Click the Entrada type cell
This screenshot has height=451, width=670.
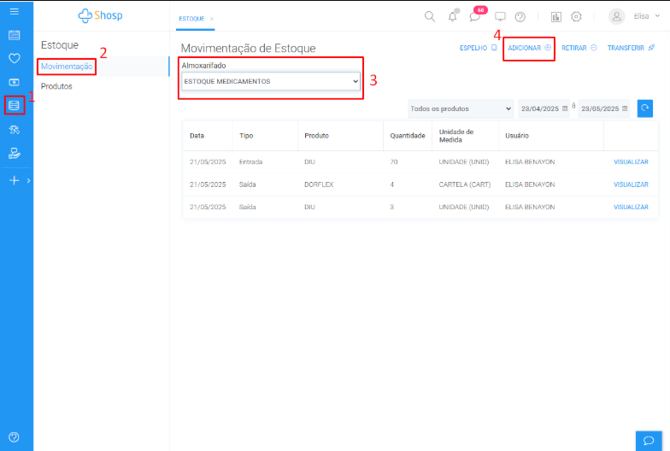click(x=251, y=162)
